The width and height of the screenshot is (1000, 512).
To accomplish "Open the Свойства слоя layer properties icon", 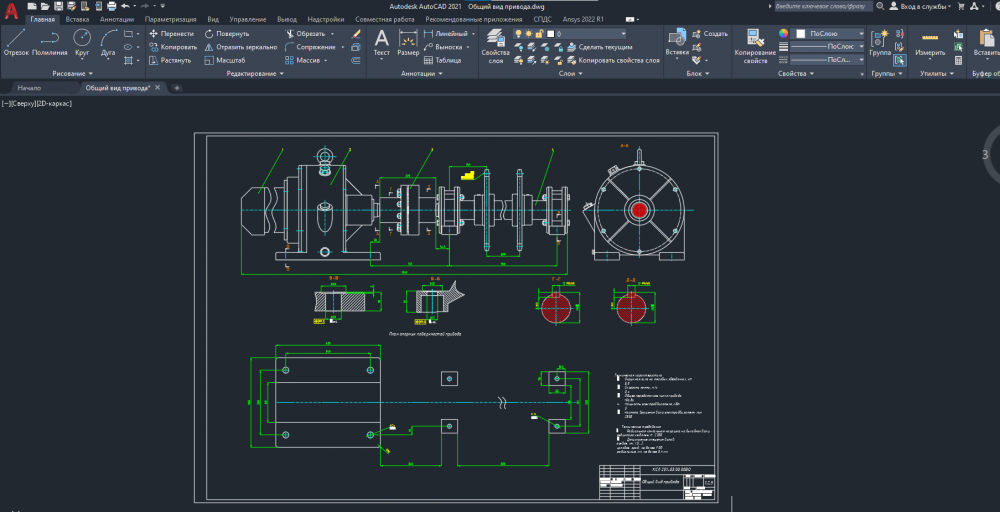I will 495,39.
